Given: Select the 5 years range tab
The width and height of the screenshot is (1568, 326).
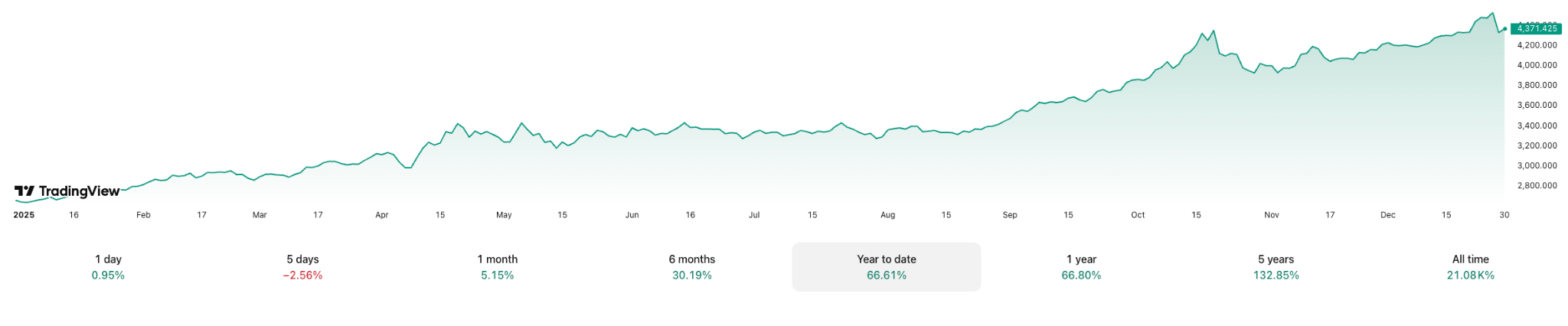Looking at the screenshot, I should [x=1276, y=267].
